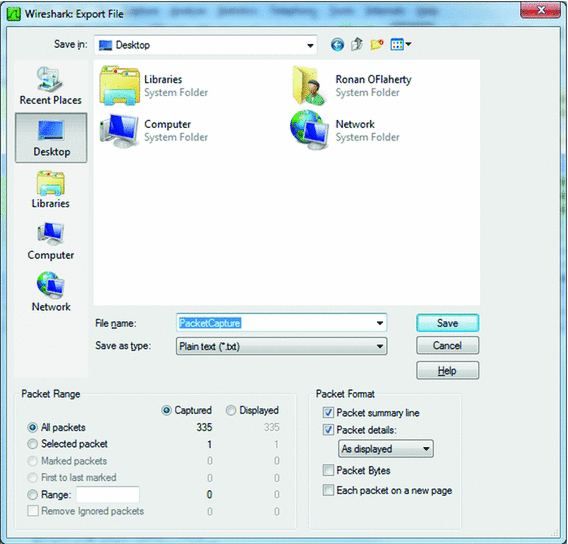
Task: Click the Save in label
Action: click(71, 44)
